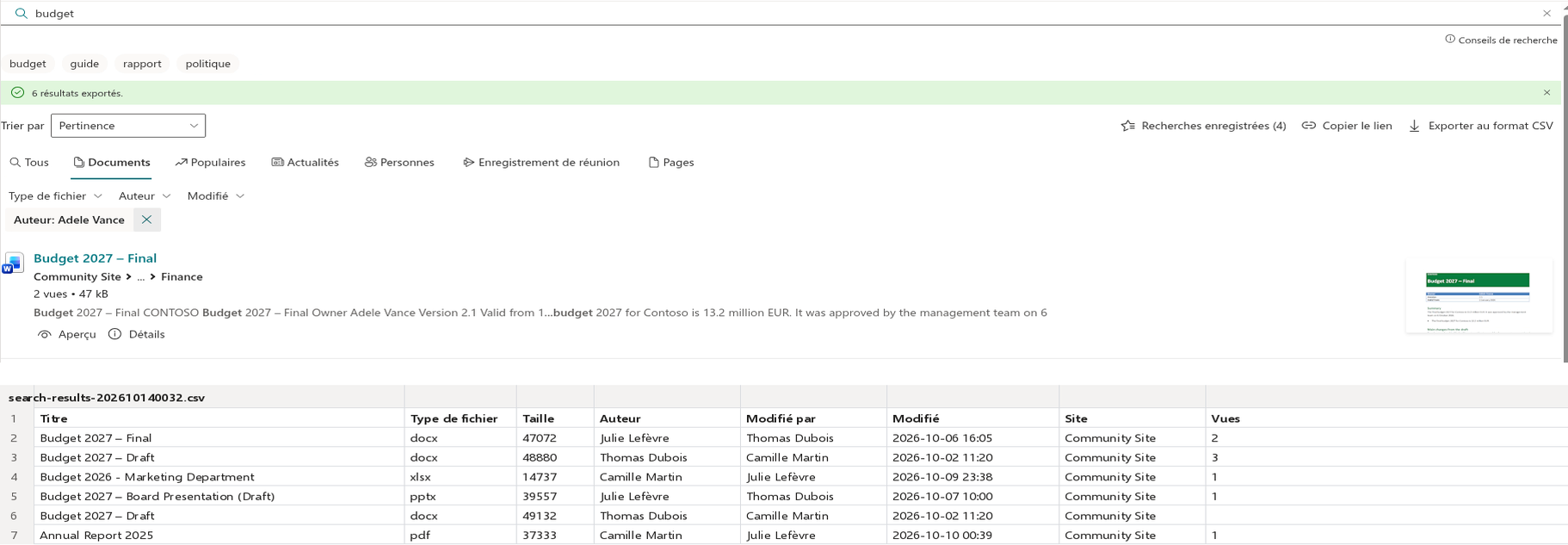Clear the search box with X

pos(1546,13)
